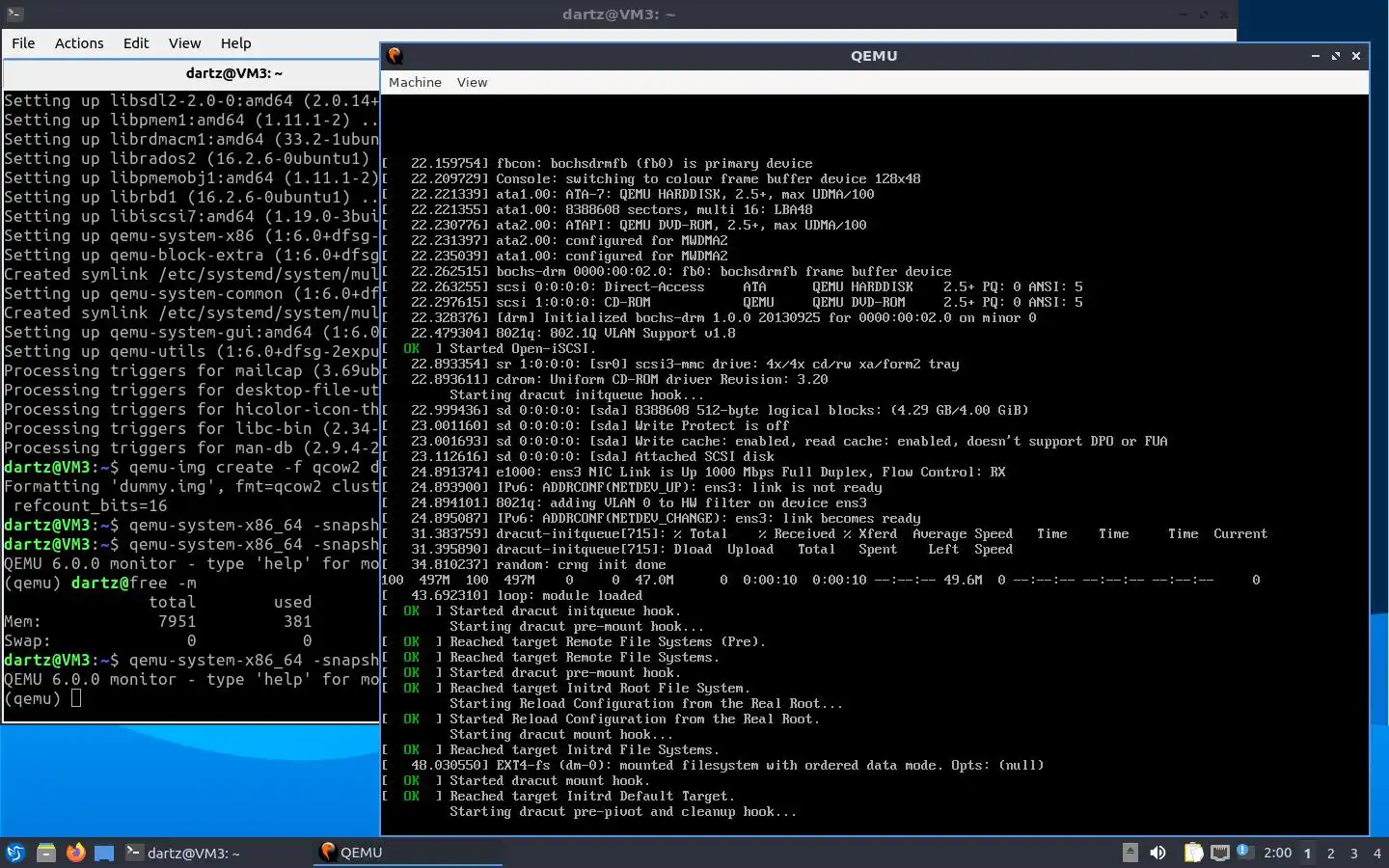1389x868 pixels.
Task: Open the Edit menu in the terminal
Action: click(136, 43)
